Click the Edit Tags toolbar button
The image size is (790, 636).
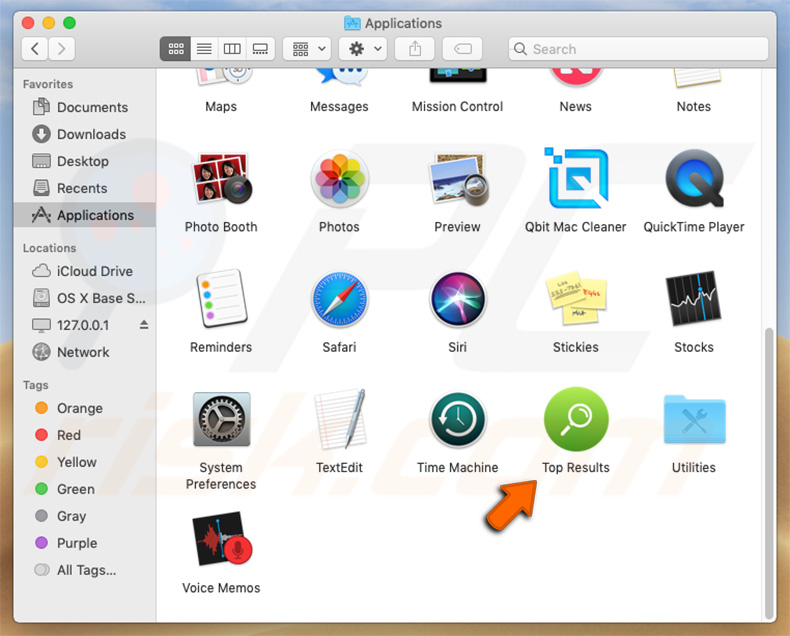[x=463, y=49]
